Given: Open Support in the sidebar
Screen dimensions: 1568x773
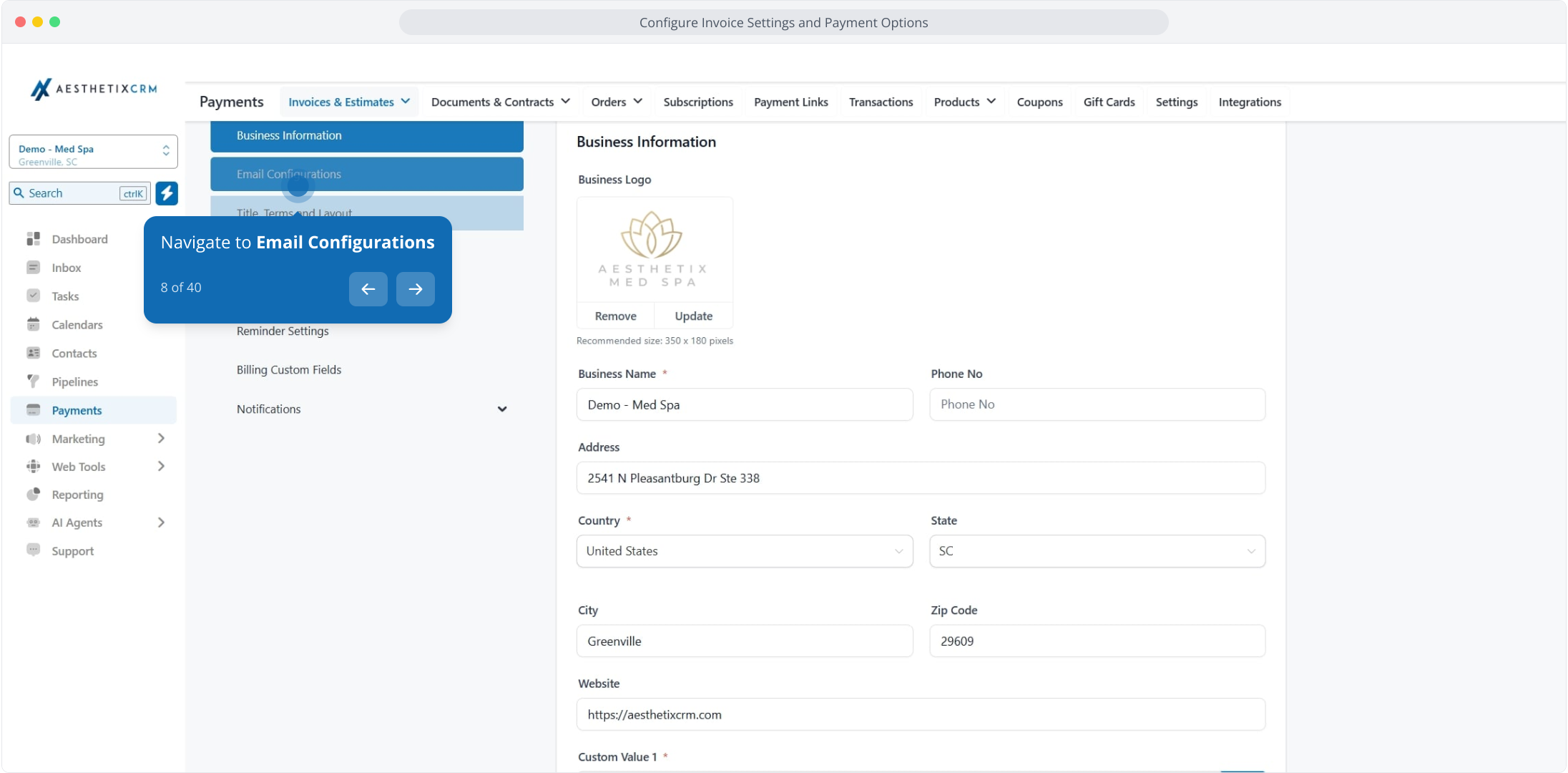Looking at the screenshot, I should coord(72,551).
